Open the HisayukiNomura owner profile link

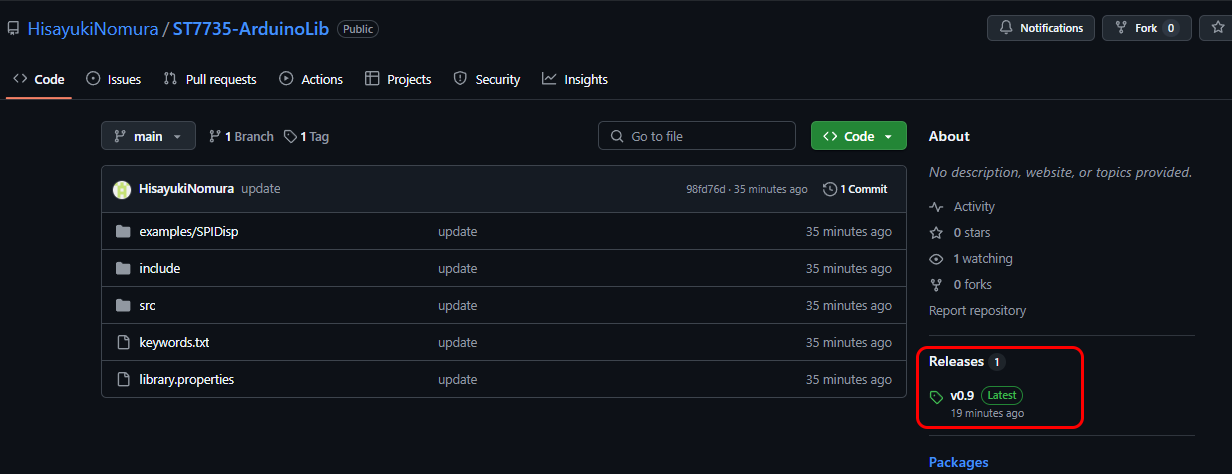click(x=93, y=29)
